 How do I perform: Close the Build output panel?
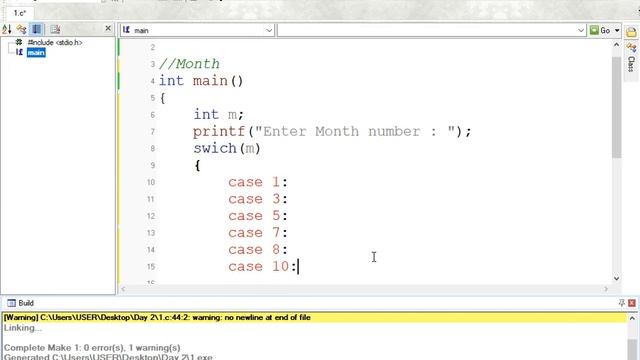pyautogui.click(x=632, y=303)
